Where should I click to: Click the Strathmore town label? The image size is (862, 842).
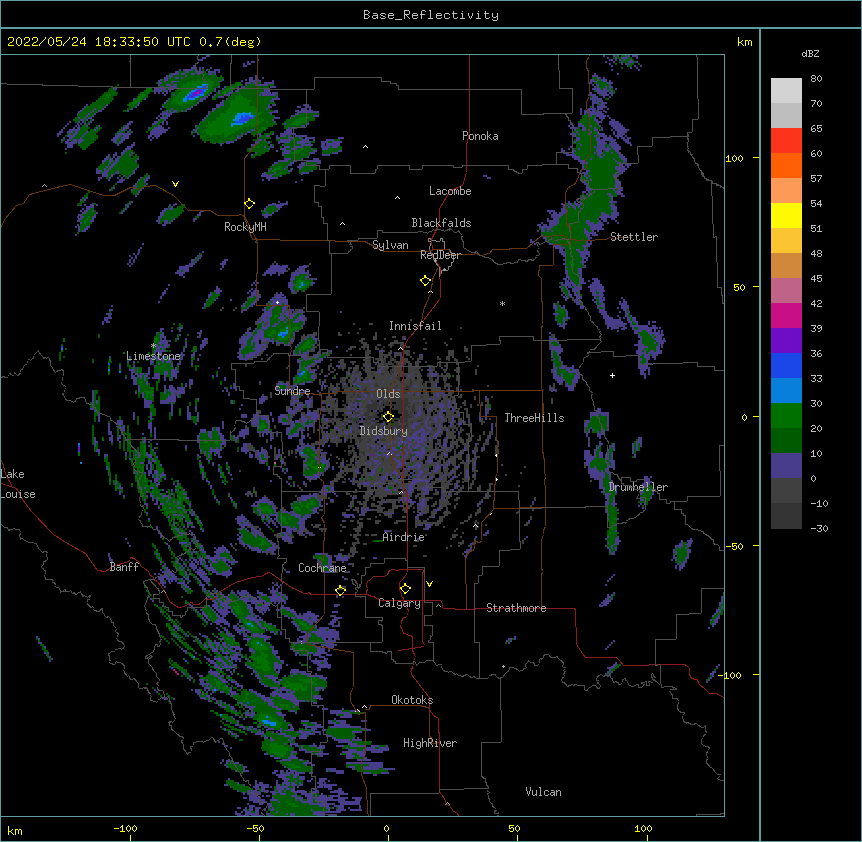516,608
